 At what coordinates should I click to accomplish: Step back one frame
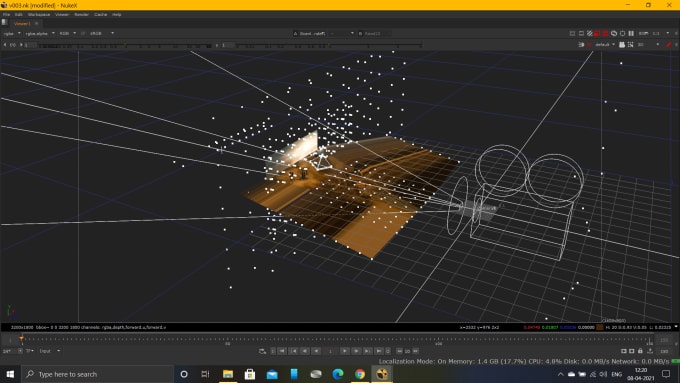tap(305, 351)
